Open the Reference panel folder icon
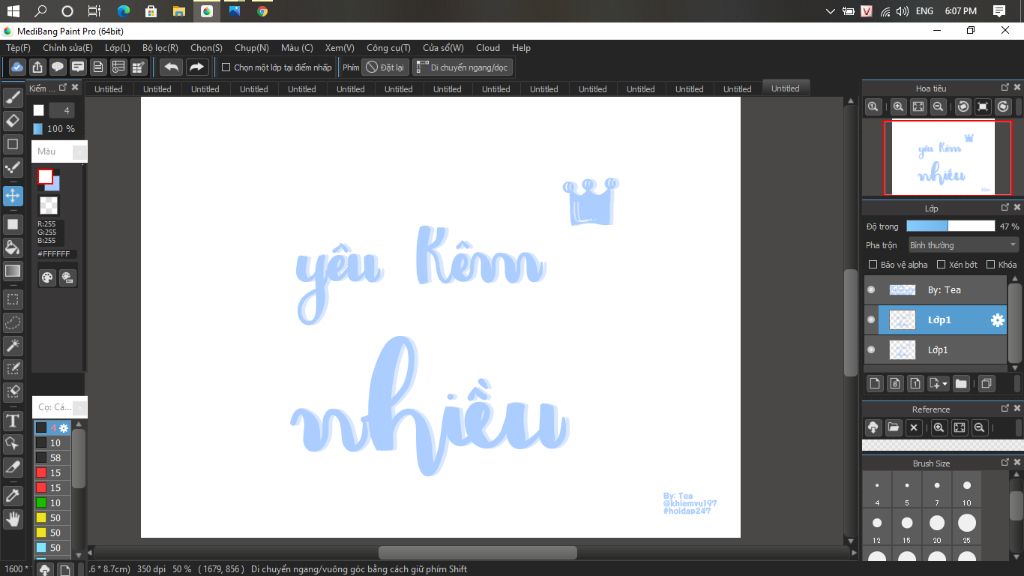Viewport: 1024px width, 576px height. (893, 428)
